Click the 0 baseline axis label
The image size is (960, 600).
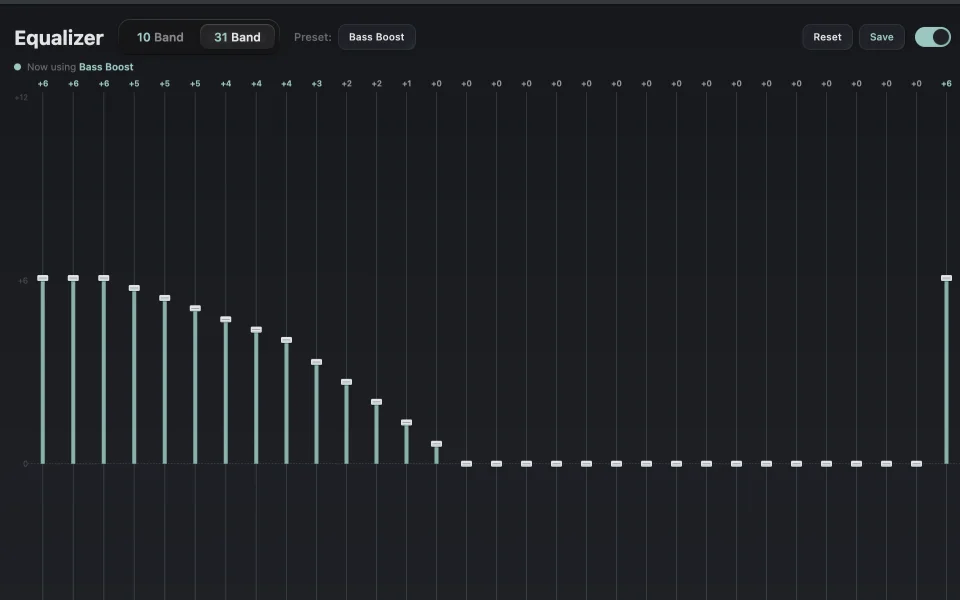pos(26,463)
